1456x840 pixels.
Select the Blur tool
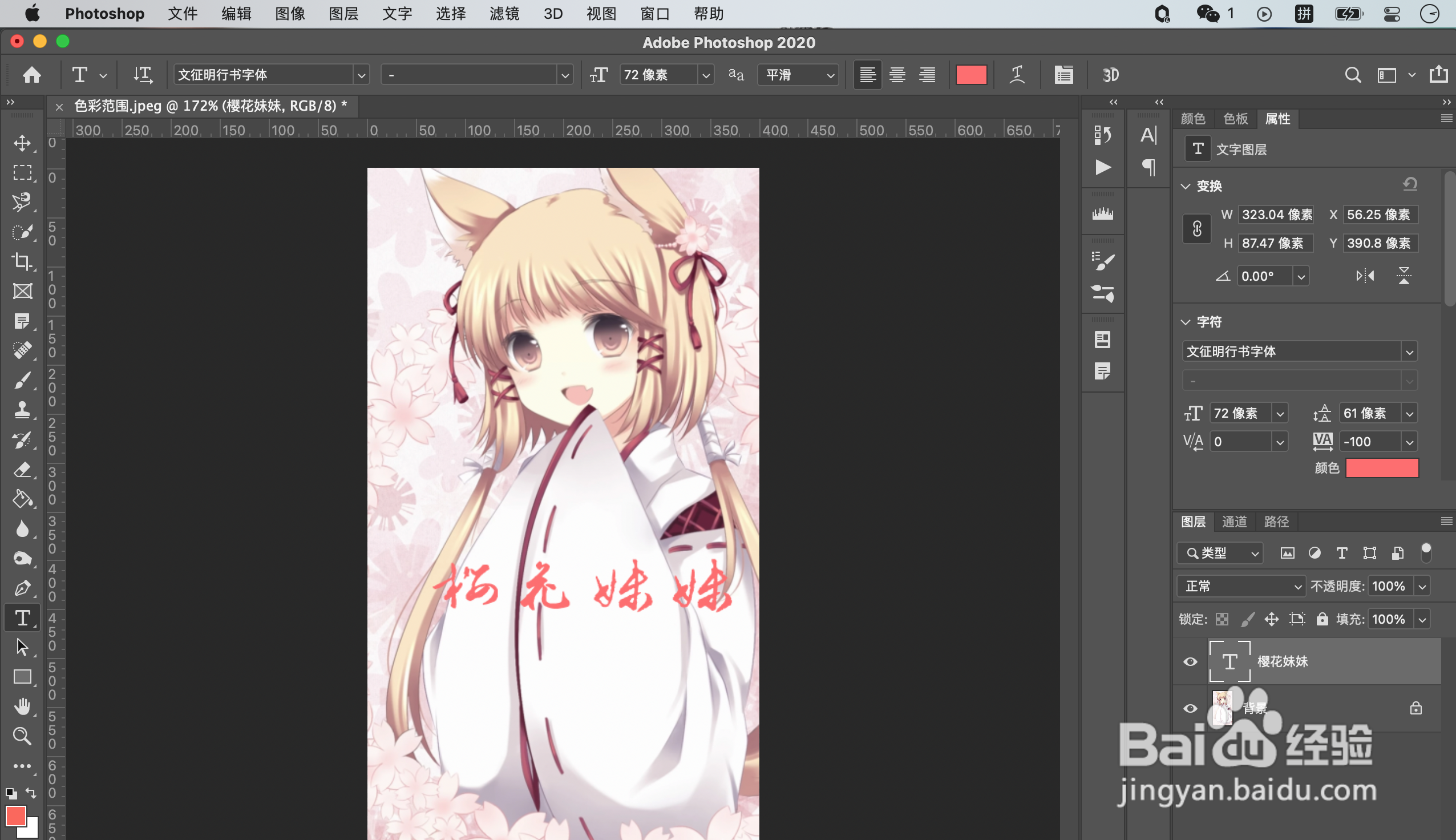[22, 529]
